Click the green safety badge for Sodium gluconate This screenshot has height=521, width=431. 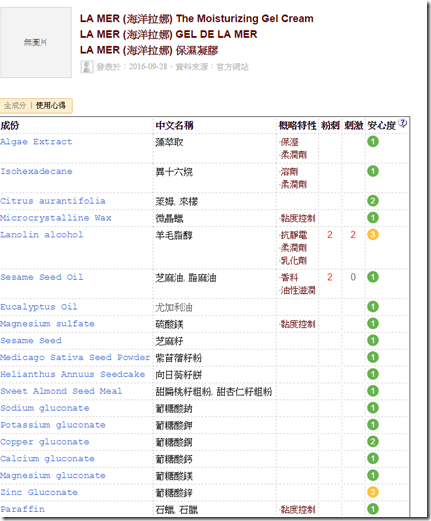[x=373, y=408]
